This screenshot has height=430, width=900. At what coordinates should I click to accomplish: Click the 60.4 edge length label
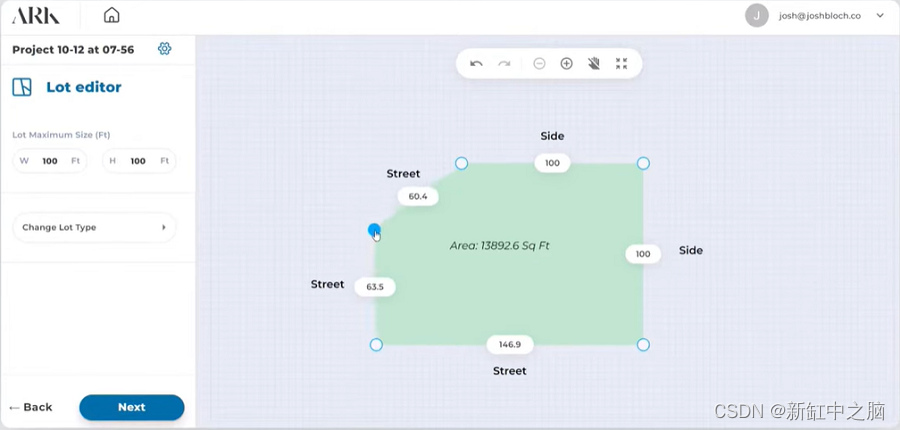point(418,196)
